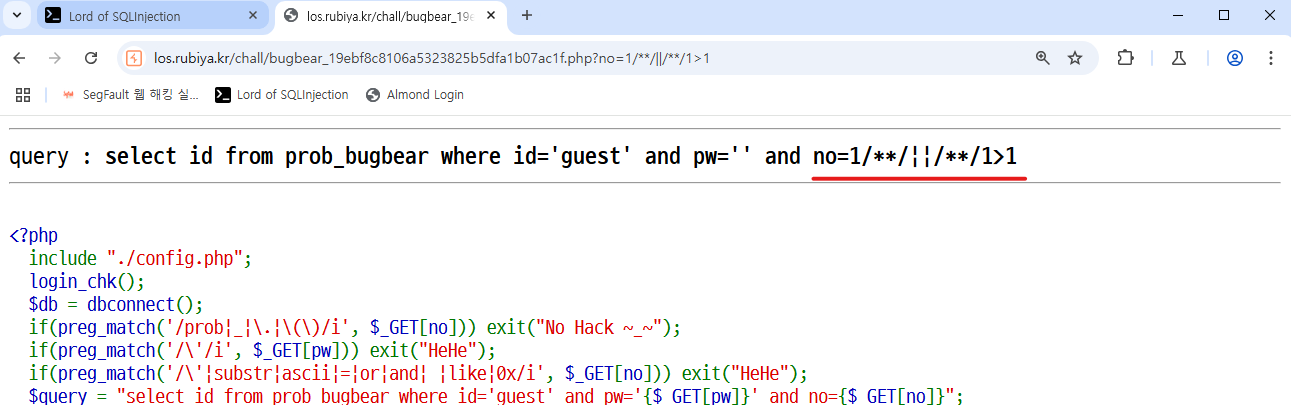Open the zoom magnifier in address bar
This screenshot has height=405, width=1291.
pyautogui.click(x=1043, y=58)
